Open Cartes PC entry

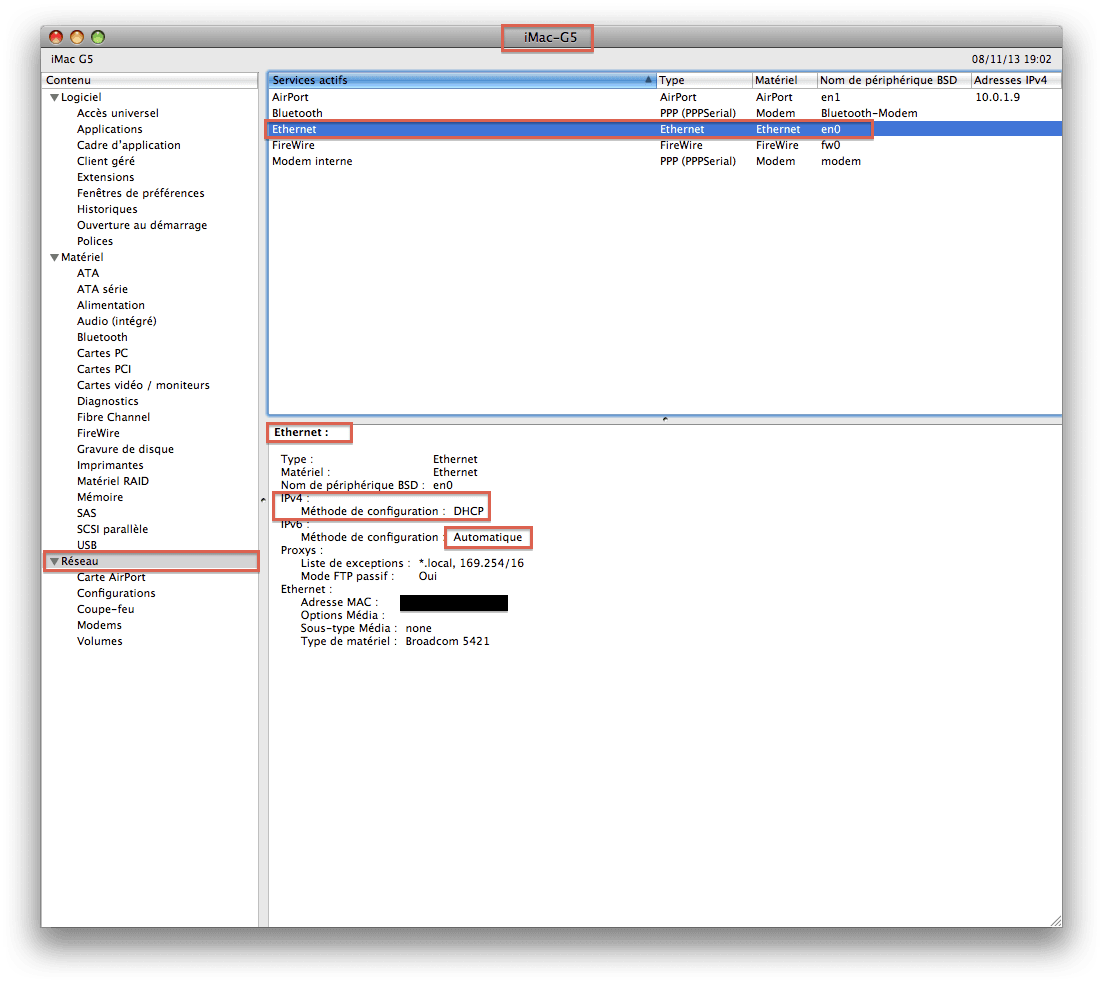point(103,353)
